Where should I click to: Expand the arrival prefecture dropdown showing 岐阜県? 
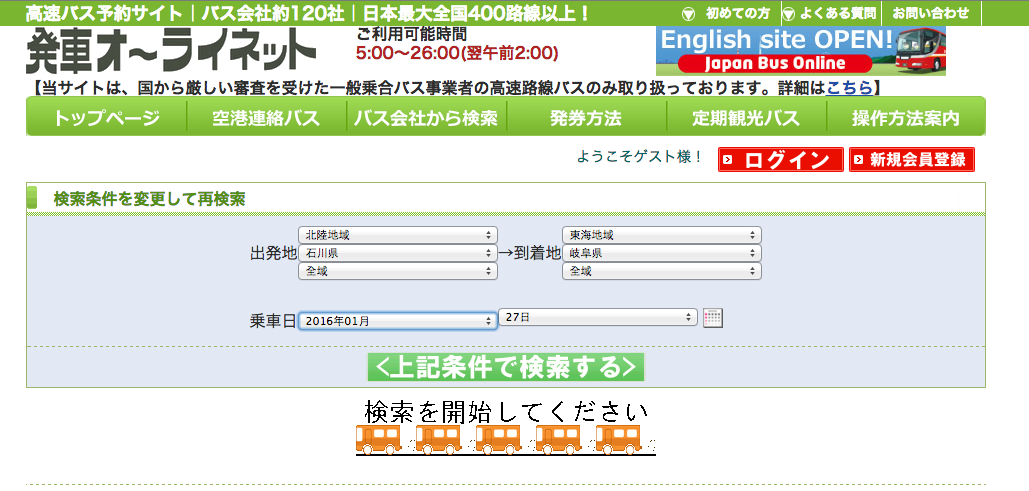(x=662, y=253)
